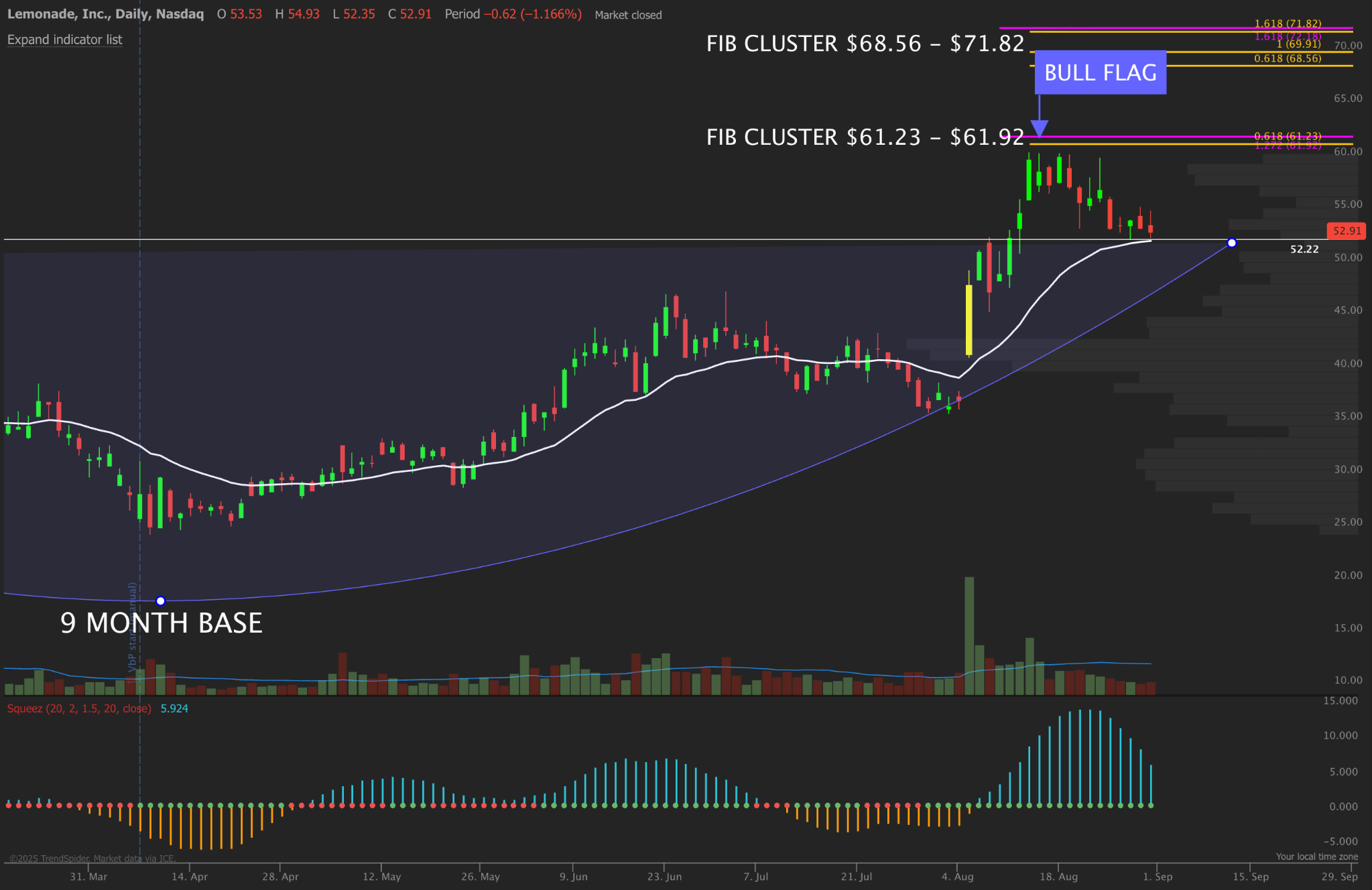Click the 1.618 (71.82) Fibonacci level label

pyautogui.click(x=1287, y=23)
